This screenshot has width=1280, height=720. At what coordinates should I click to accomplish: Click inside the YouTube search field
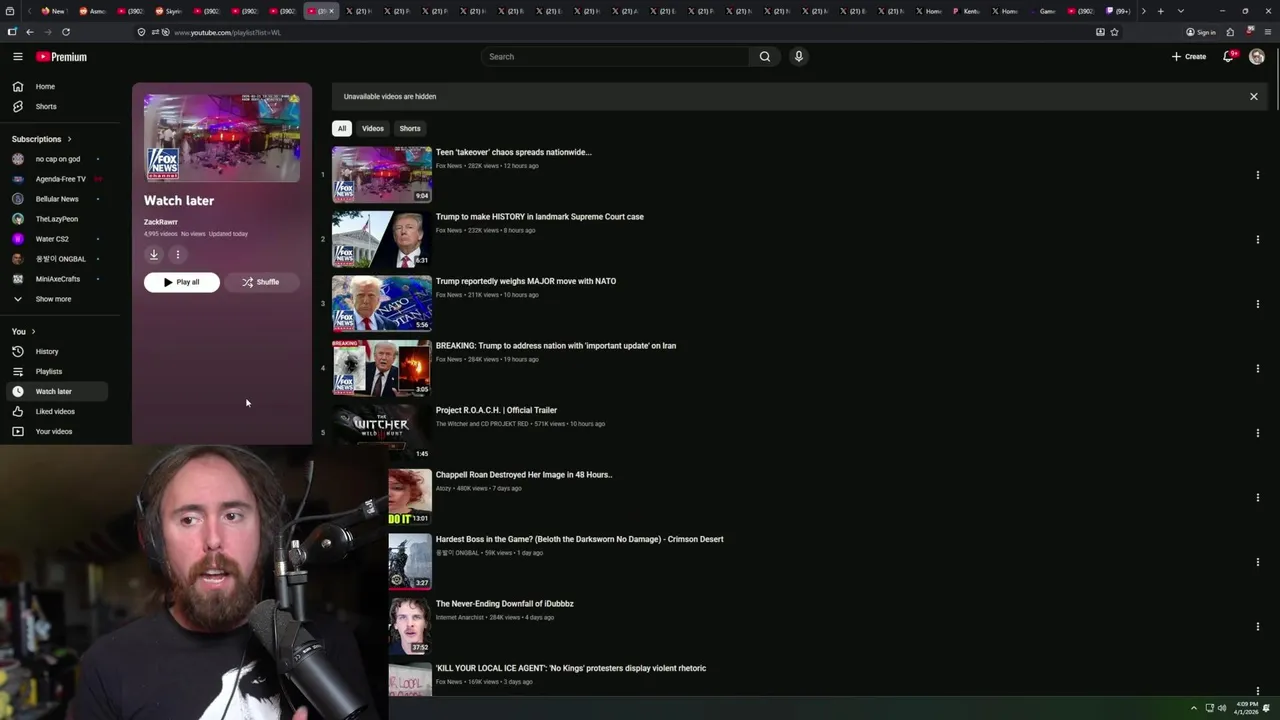pos(615,57)
